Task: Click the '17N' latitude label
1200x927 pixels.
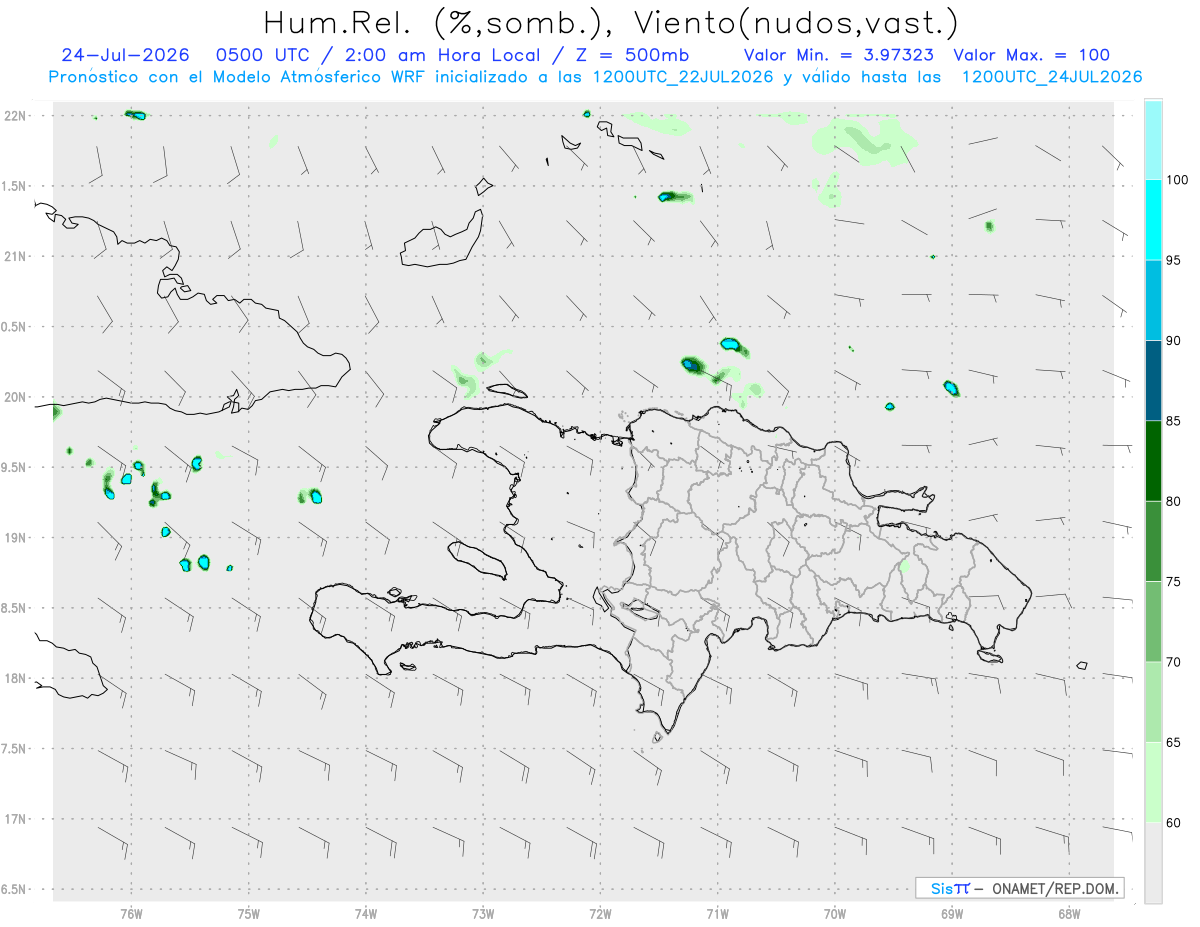Action: tap(15, 819)
